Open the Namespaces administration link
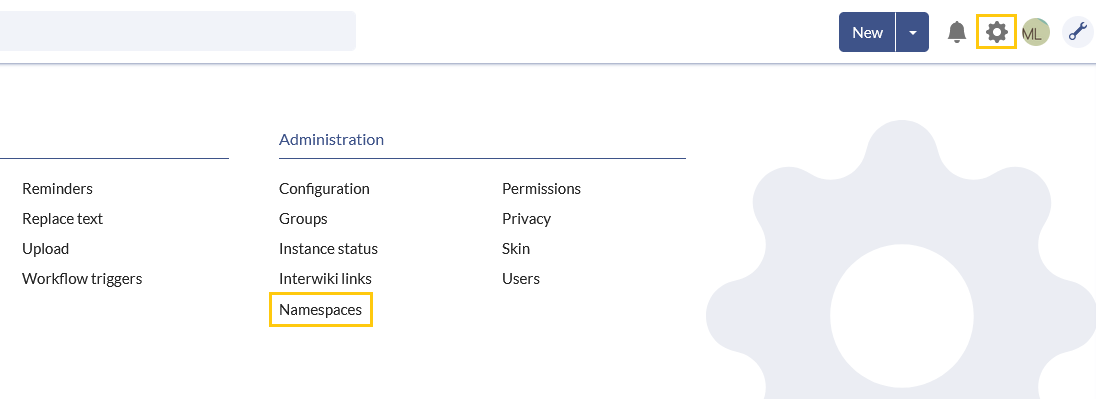1096x399 pixels. tap(321, 310)
